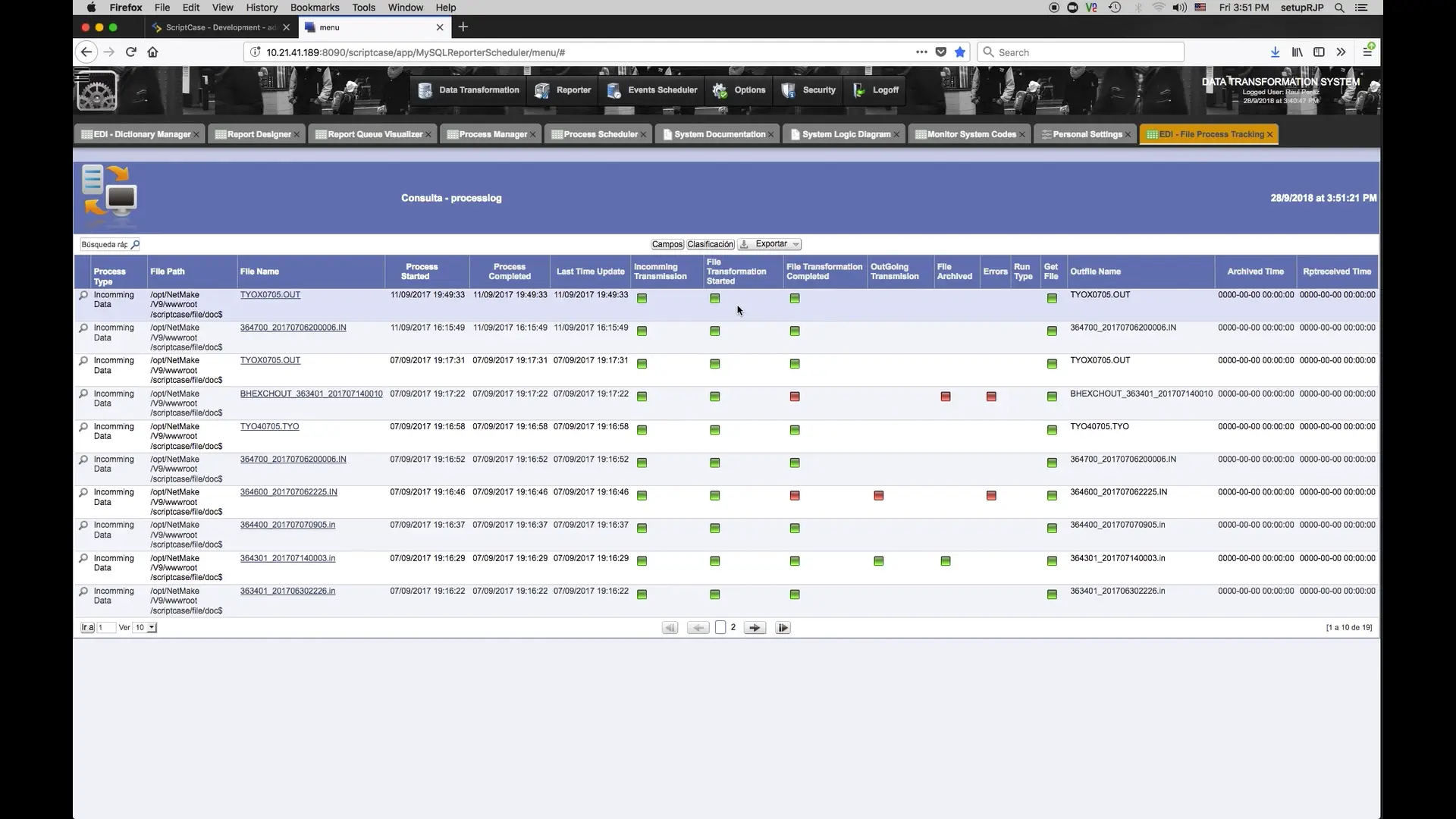Open the History menu
This screenshot has width=1456, height=819.
[262, 8]
